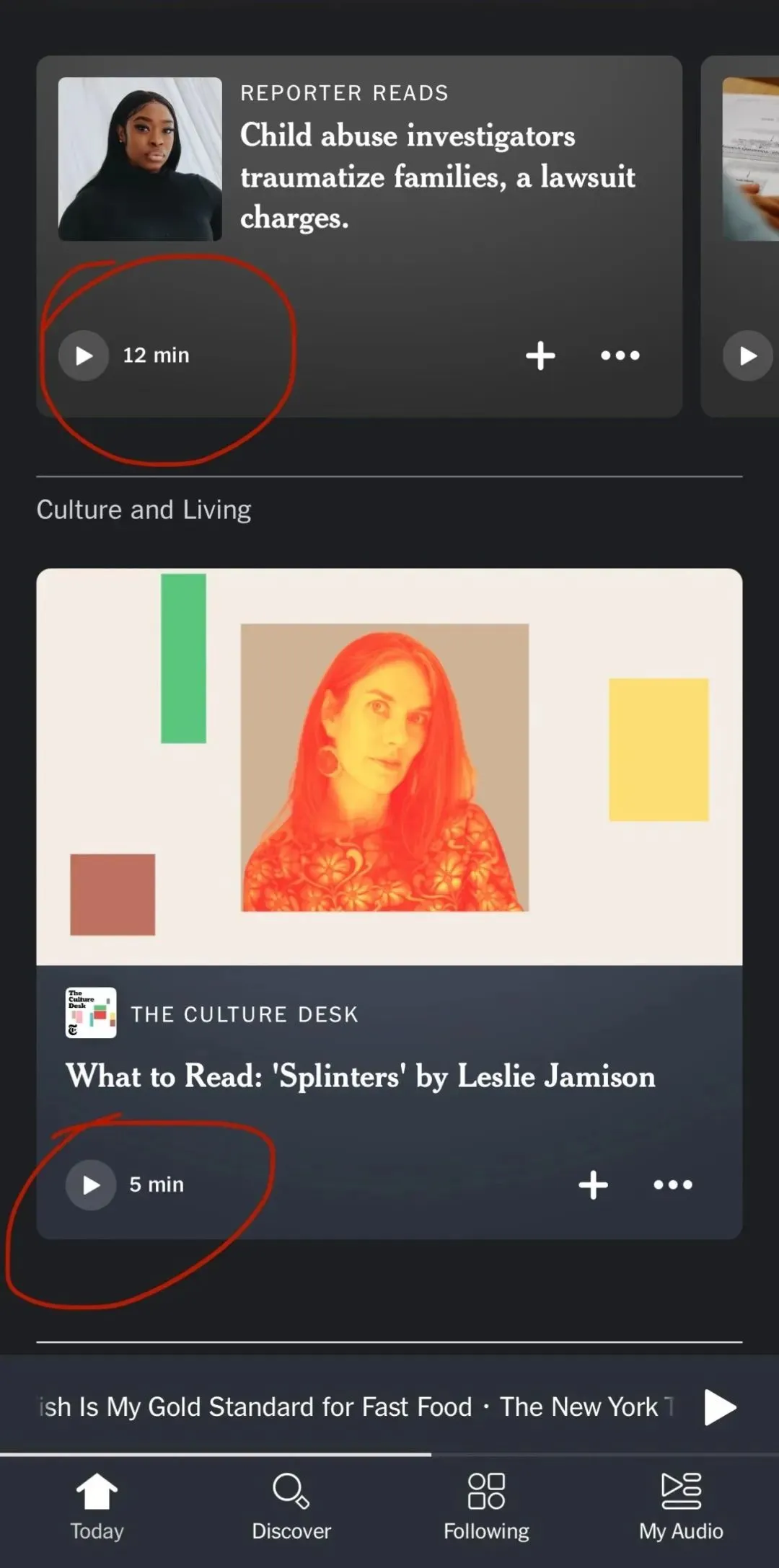Open the Child abuse investigators headline
This screenshot has width=779, height=1568.
point(437,177)
